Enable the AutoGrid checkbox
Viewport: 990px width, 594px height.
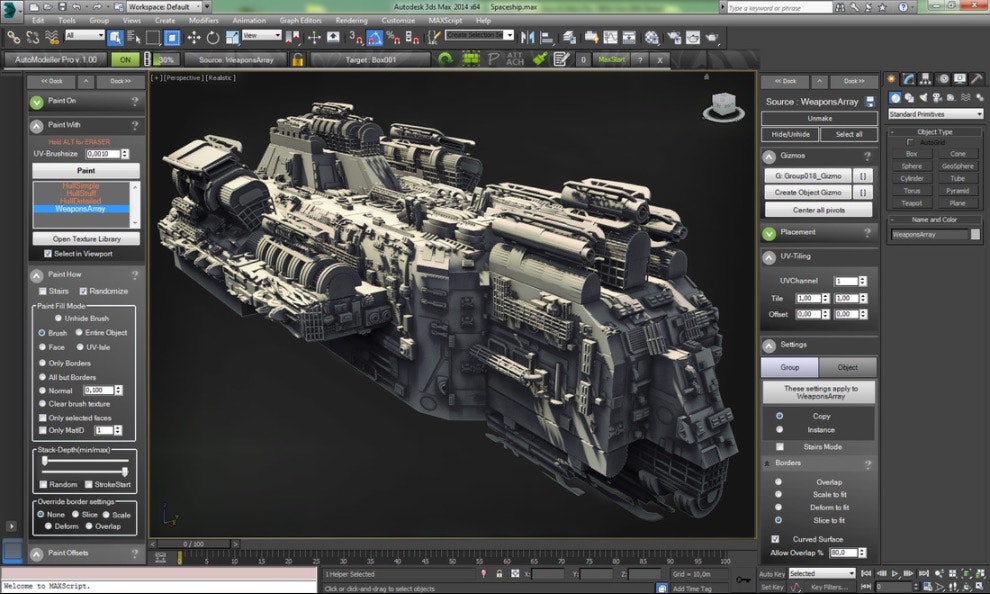point(908,141)
